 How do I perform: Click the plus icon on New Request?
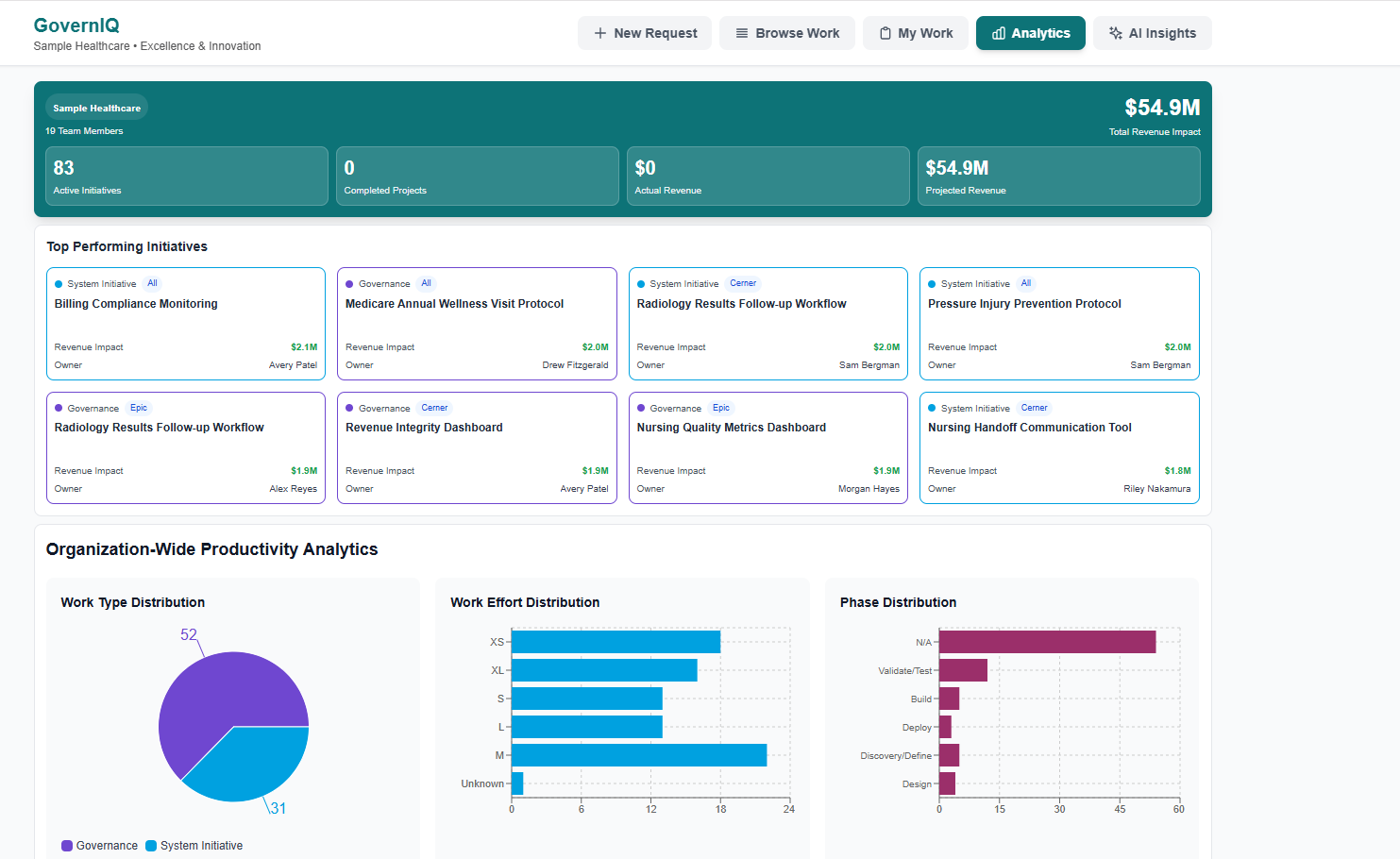point(599,33)
